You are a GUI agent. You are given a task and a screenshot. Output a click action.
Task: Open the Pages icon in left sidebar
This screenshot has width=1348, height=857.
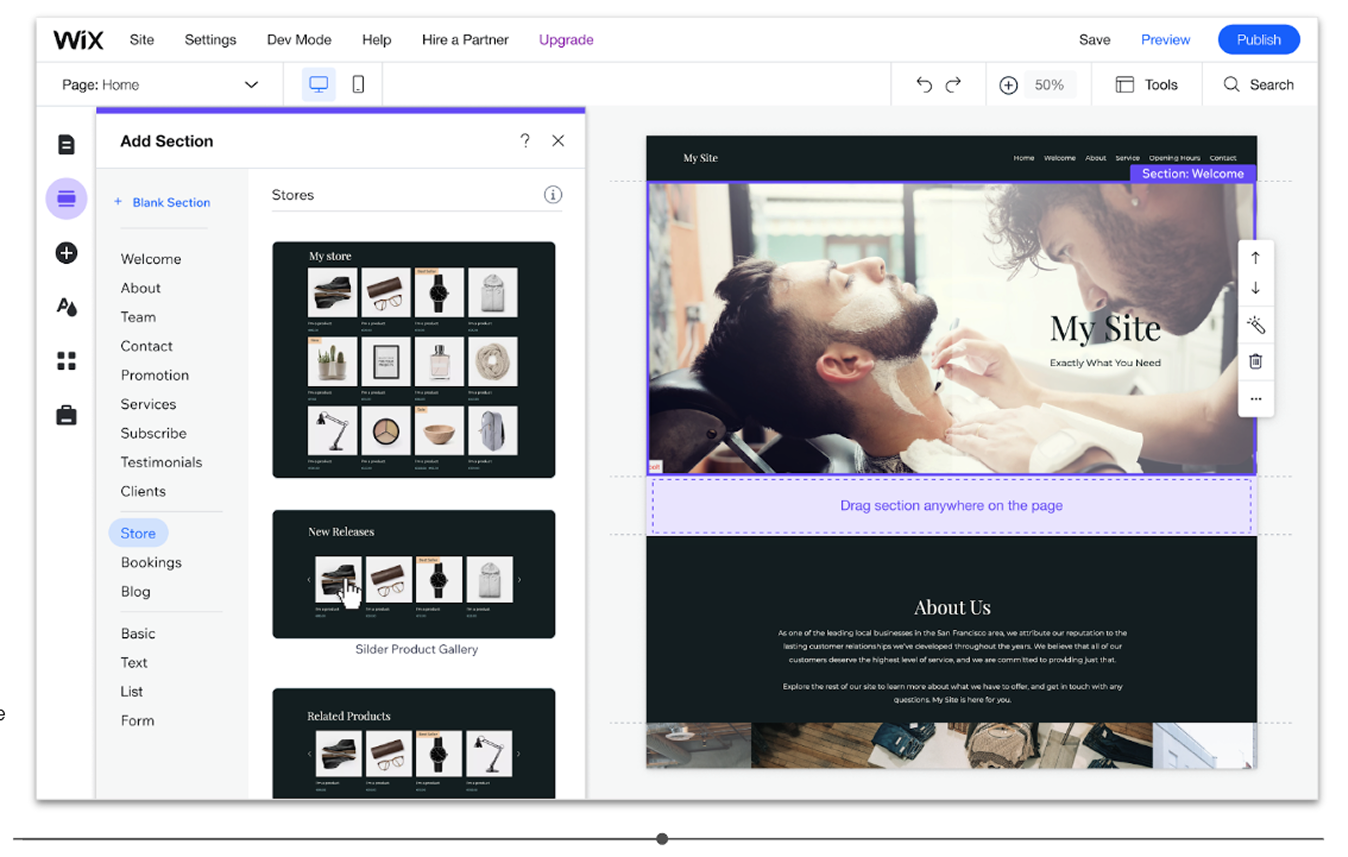[66, 145]
